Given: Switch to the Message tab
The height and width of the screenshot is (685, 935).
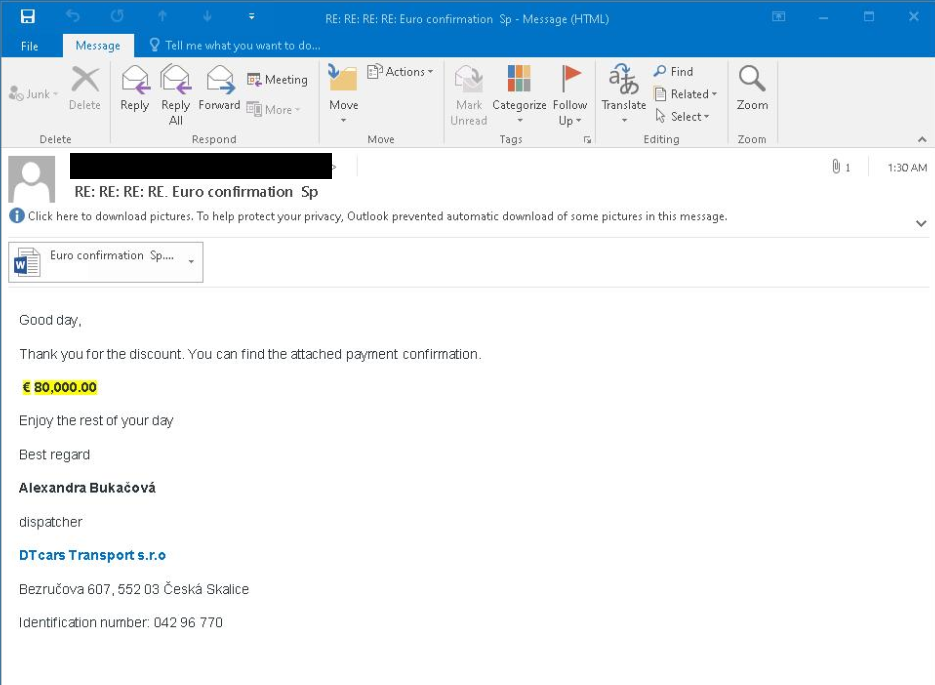Looking at the screenshot, I should coord(98,46).
